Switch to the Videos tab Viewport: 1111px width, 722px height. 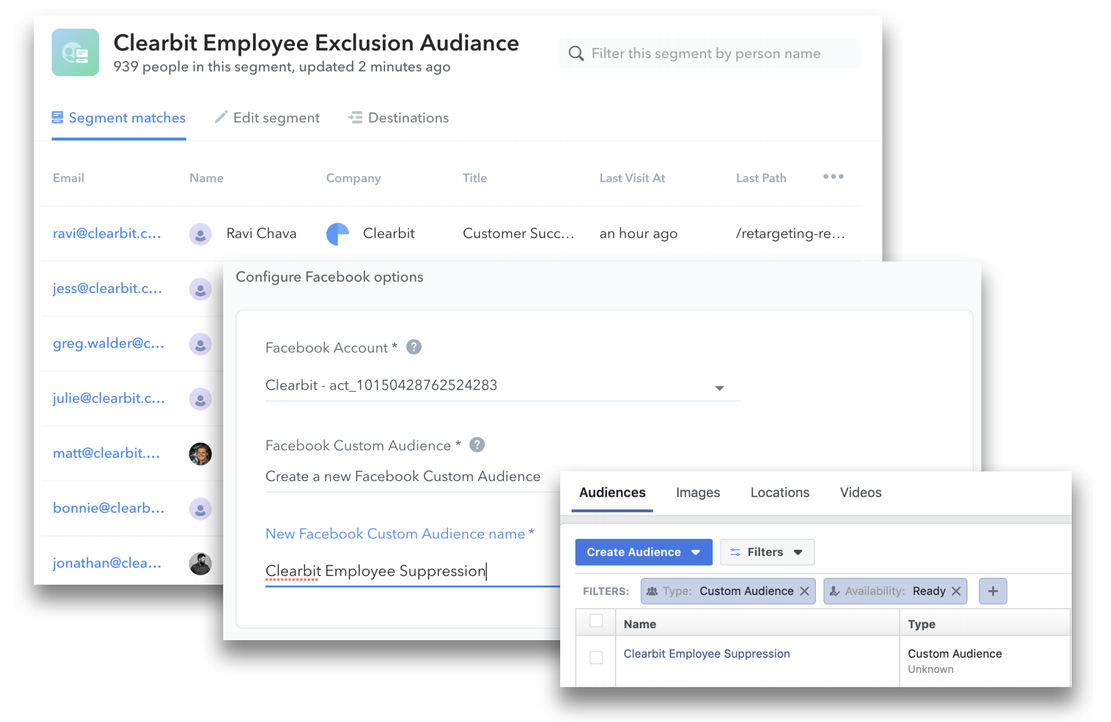point(861,492)
